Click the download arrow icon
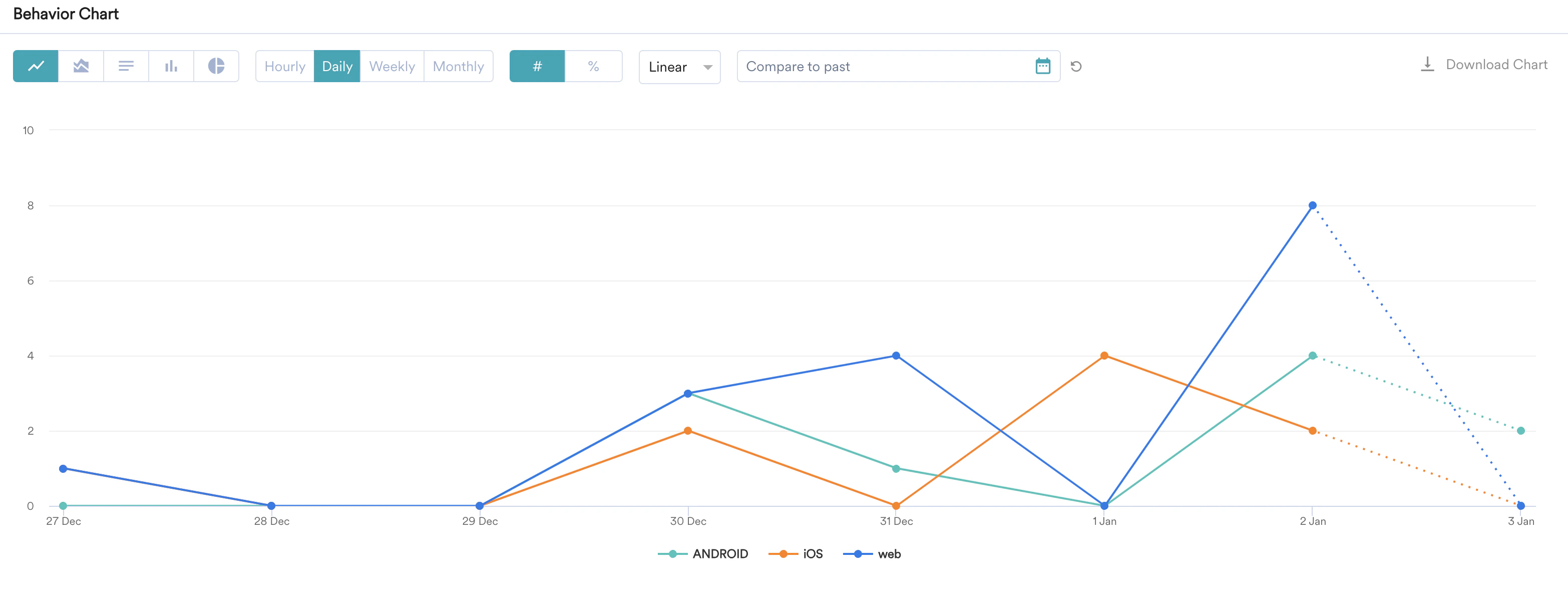1568x610 pixels. click(x=1427, y=65)
